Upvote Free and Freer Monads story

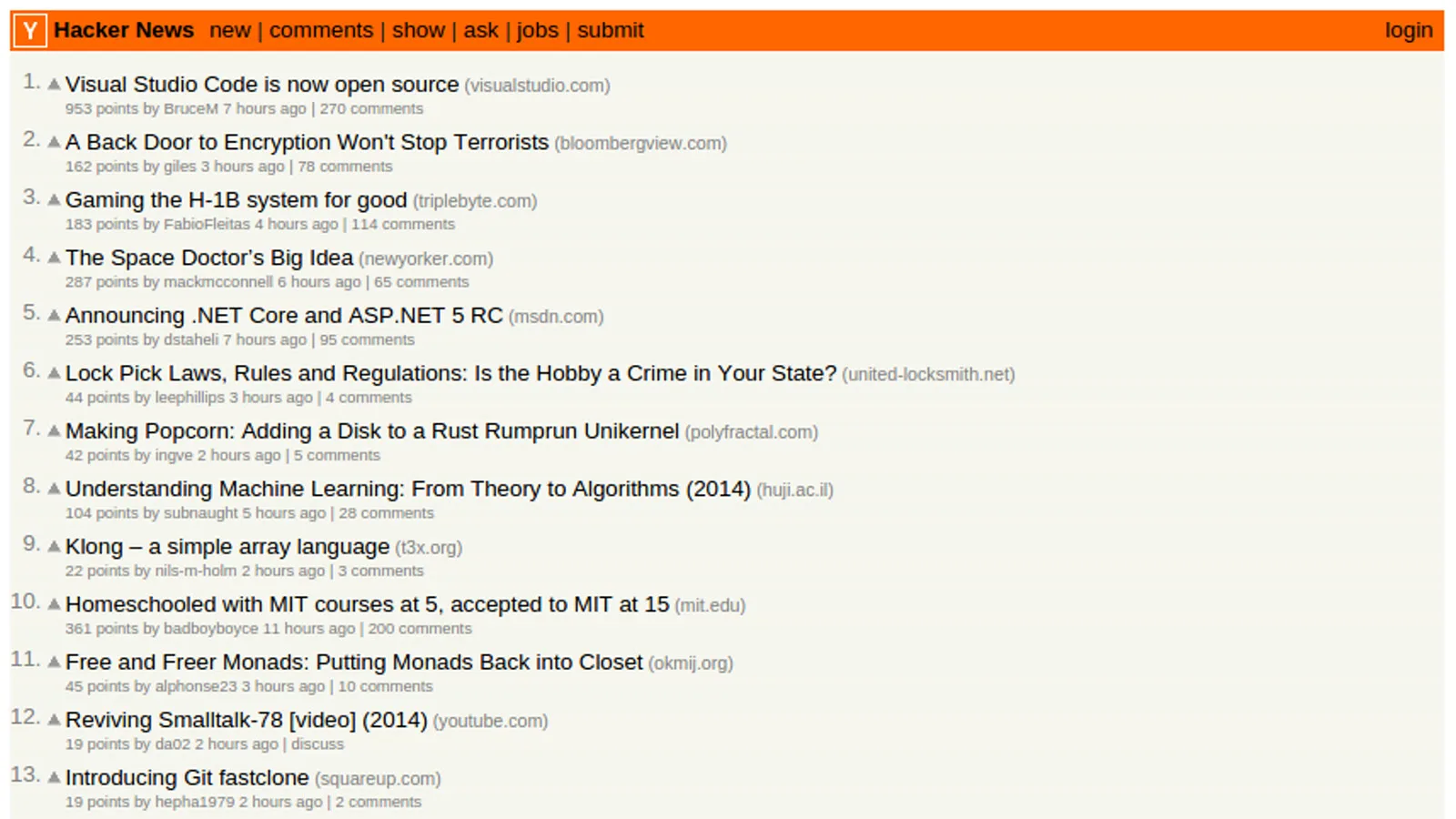pyautogui.click(x=55, y=662)
